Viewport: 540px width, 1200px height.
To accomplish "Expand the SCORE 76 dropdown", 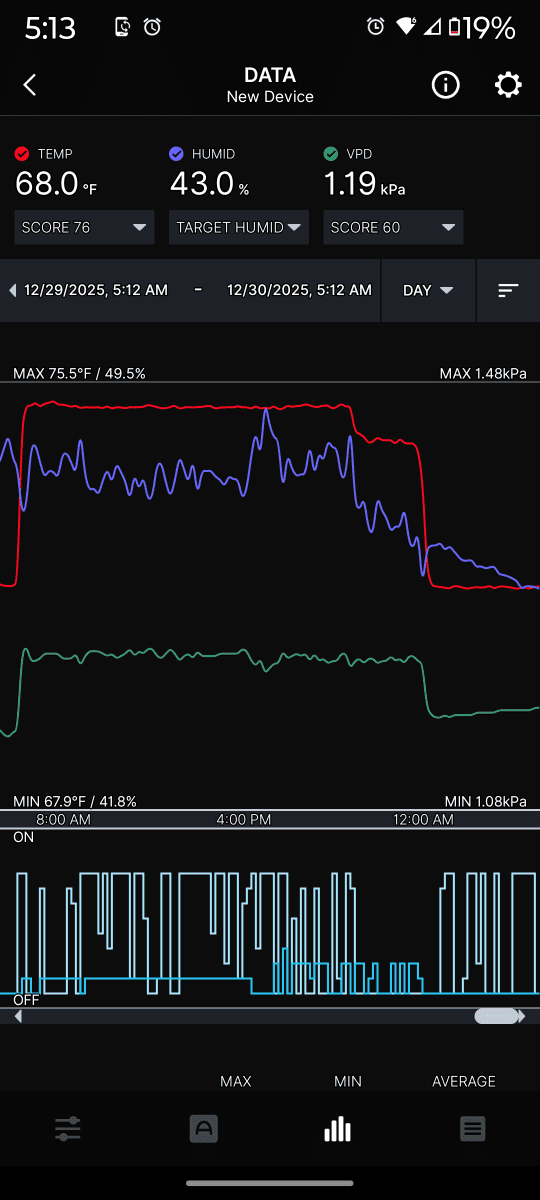I will pos(85,227).
